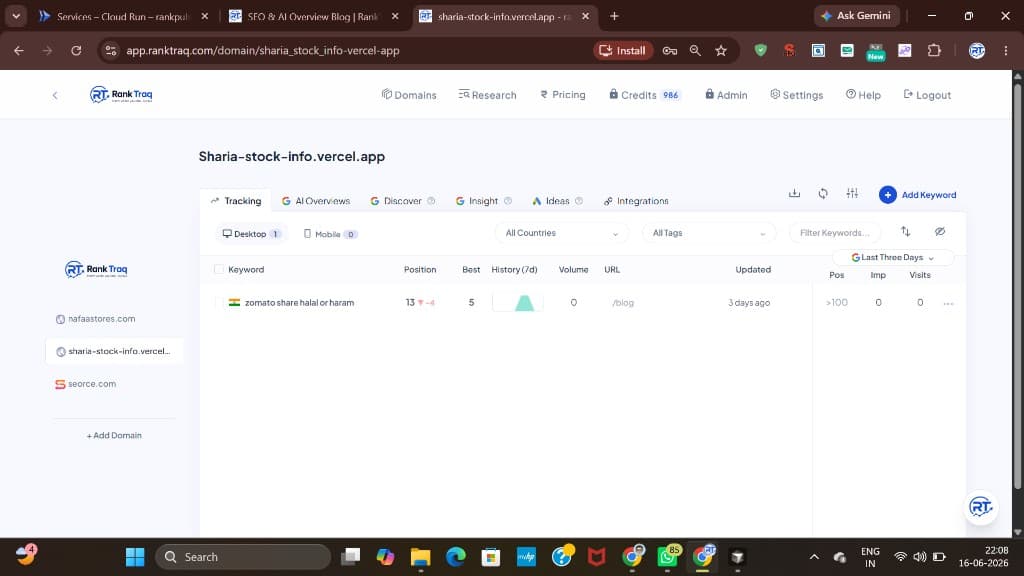
Task: Open Settings in the top navigation
Action: 796,95
